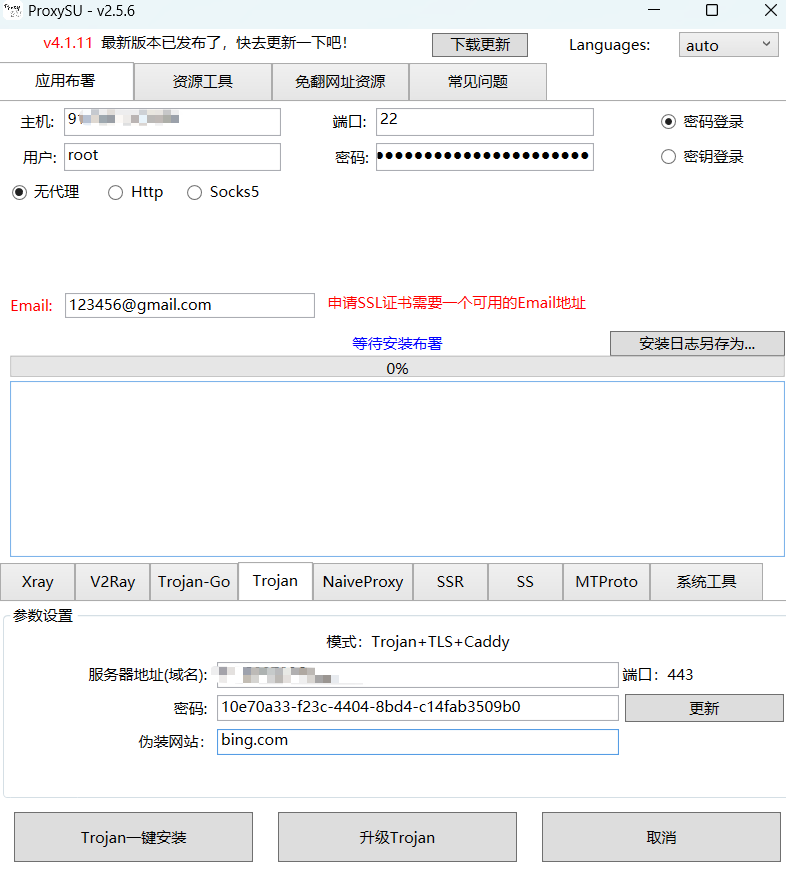
Task: Choose the Socks5 proxy radio button
Action: click(195, 192)
